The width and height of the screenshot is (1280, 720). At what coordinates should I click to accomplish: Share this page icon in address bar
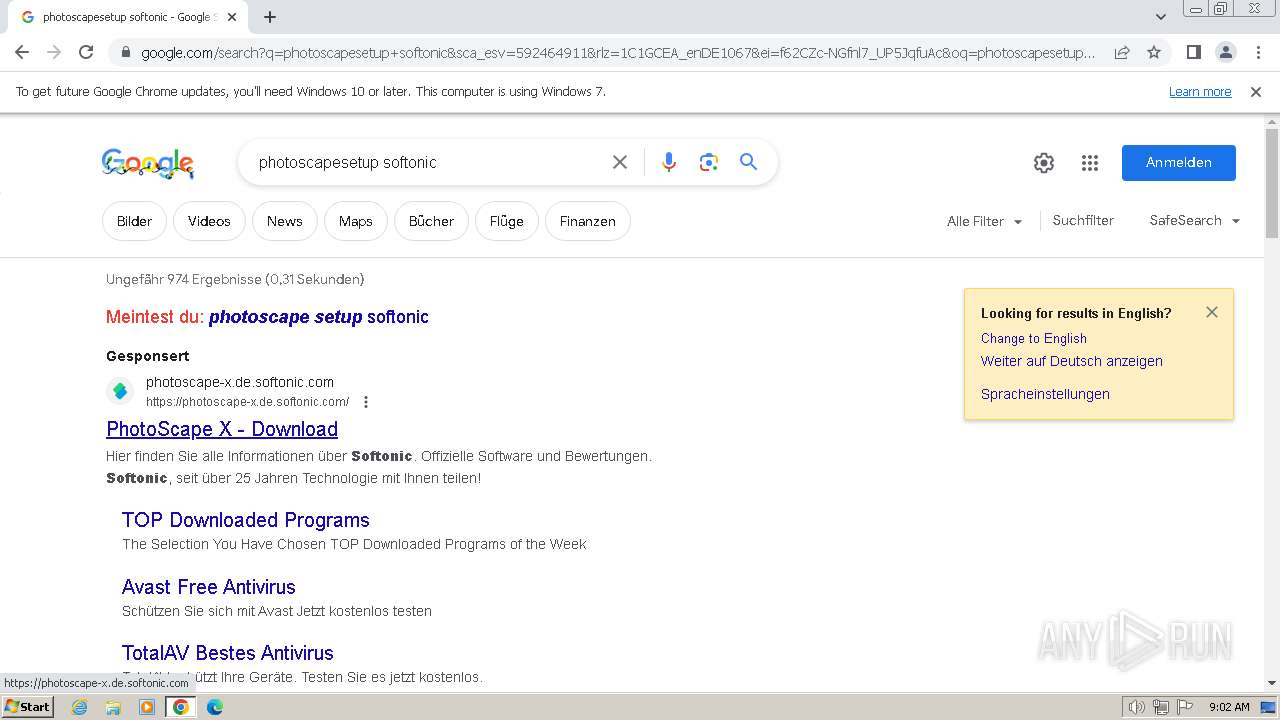pos(1122,52)
